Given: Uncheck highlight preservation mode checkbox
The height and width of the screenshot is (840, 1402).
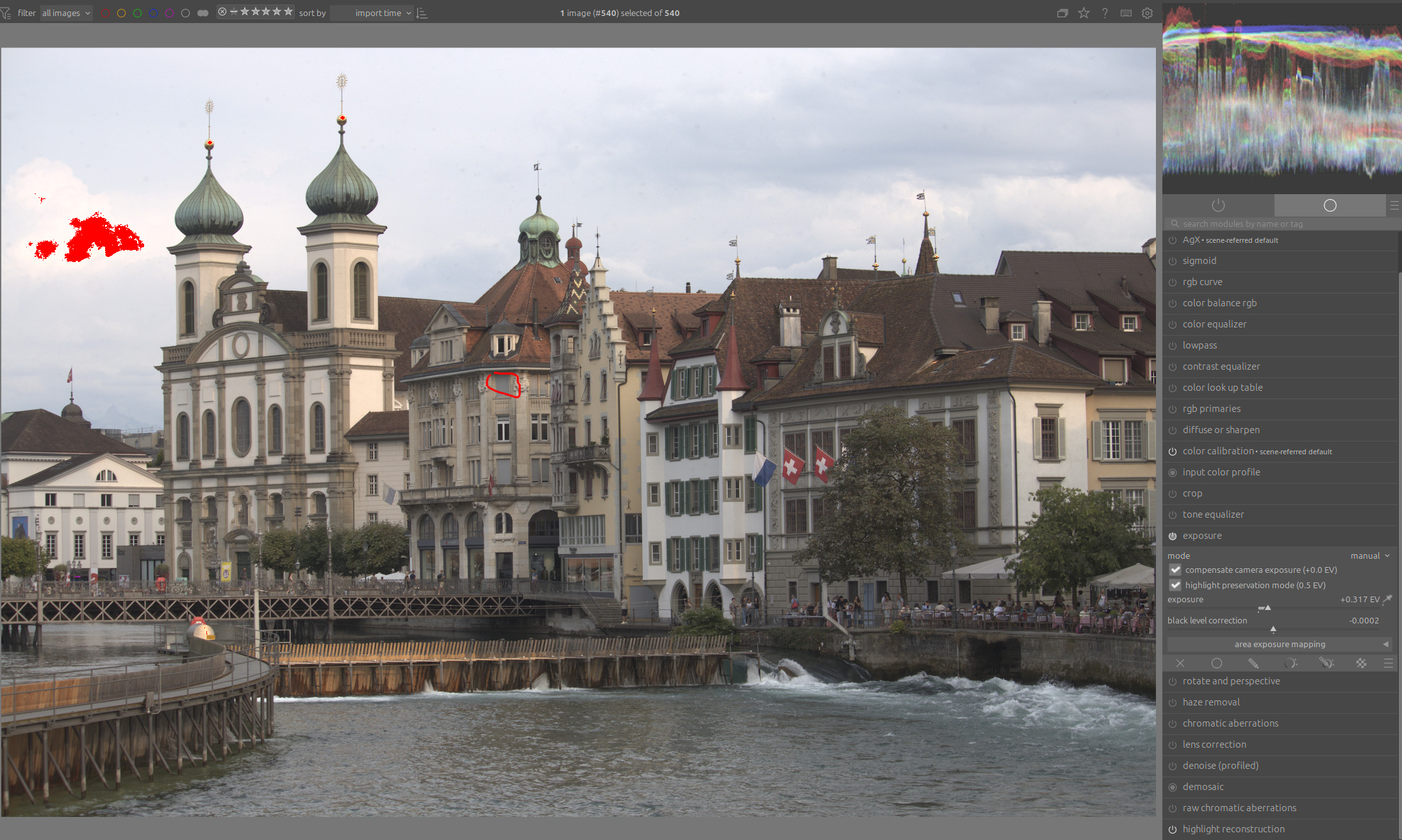Looking at the screenshot, I should [1175, 585].
